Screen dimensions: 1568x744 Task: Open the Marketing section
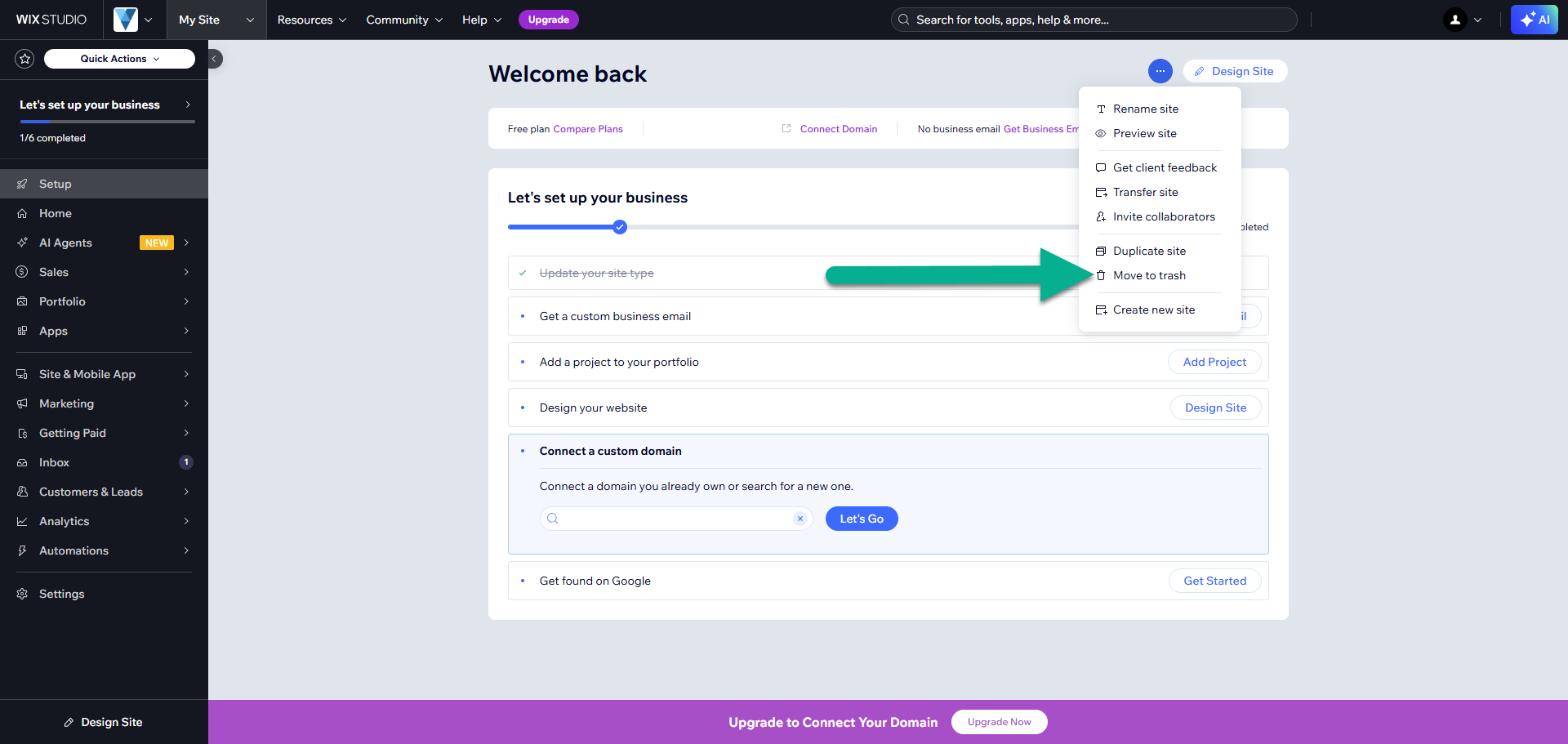tap(104, 403)
